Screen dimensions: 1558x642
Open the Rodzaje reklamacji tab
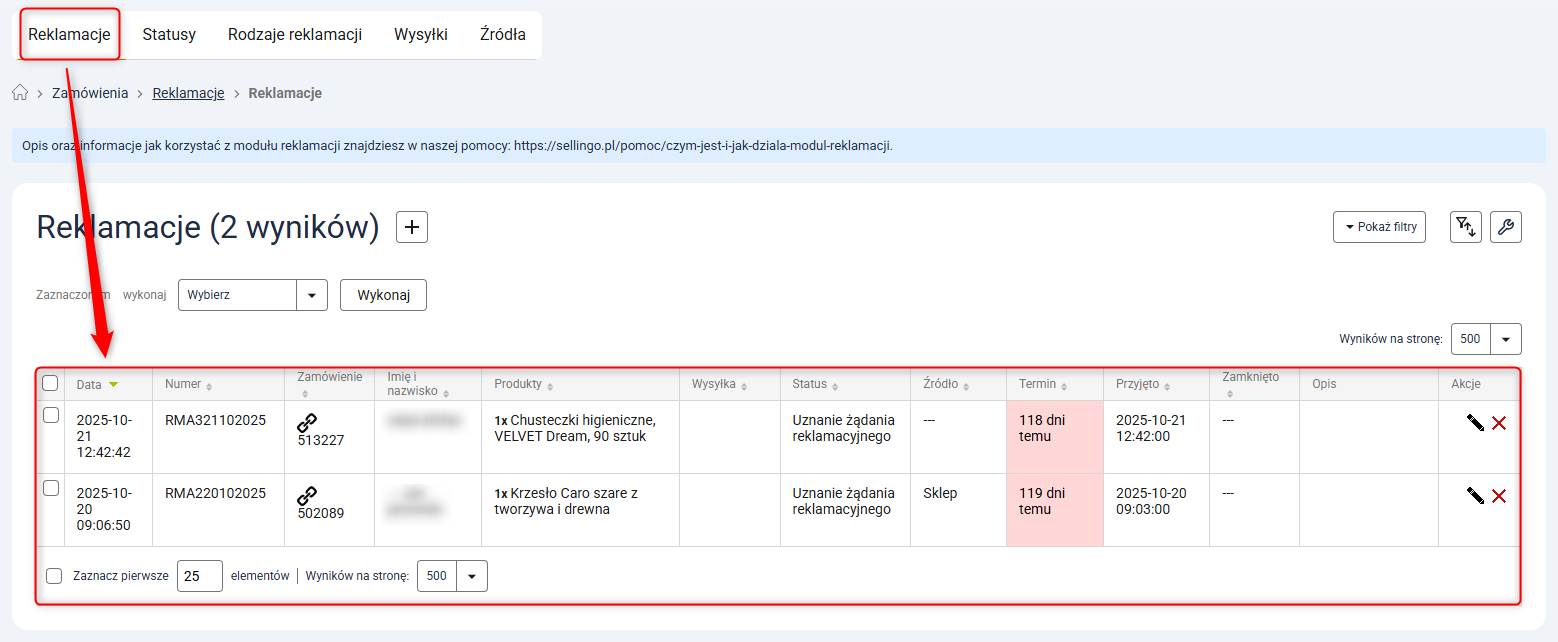(294, 35)
